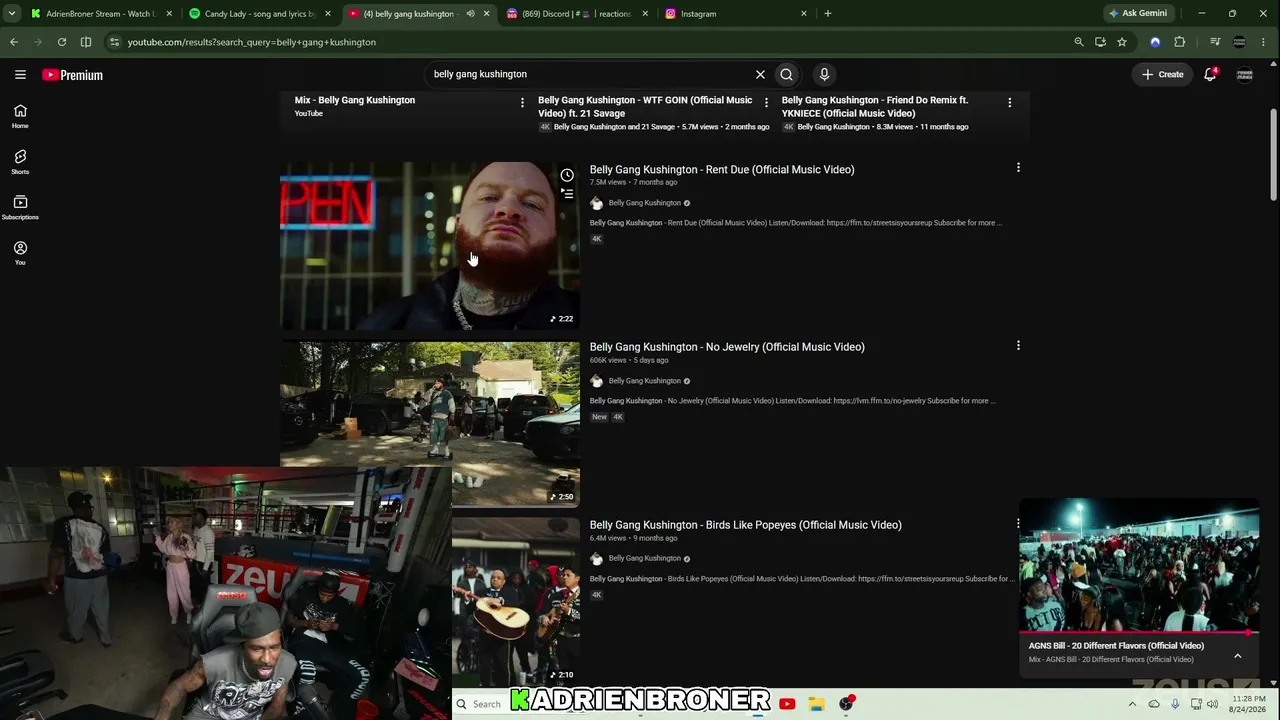Viewport: 1280px width, 720px height.
Task: Switch to the Instagram tab
Action: click(x=737, y=14)
